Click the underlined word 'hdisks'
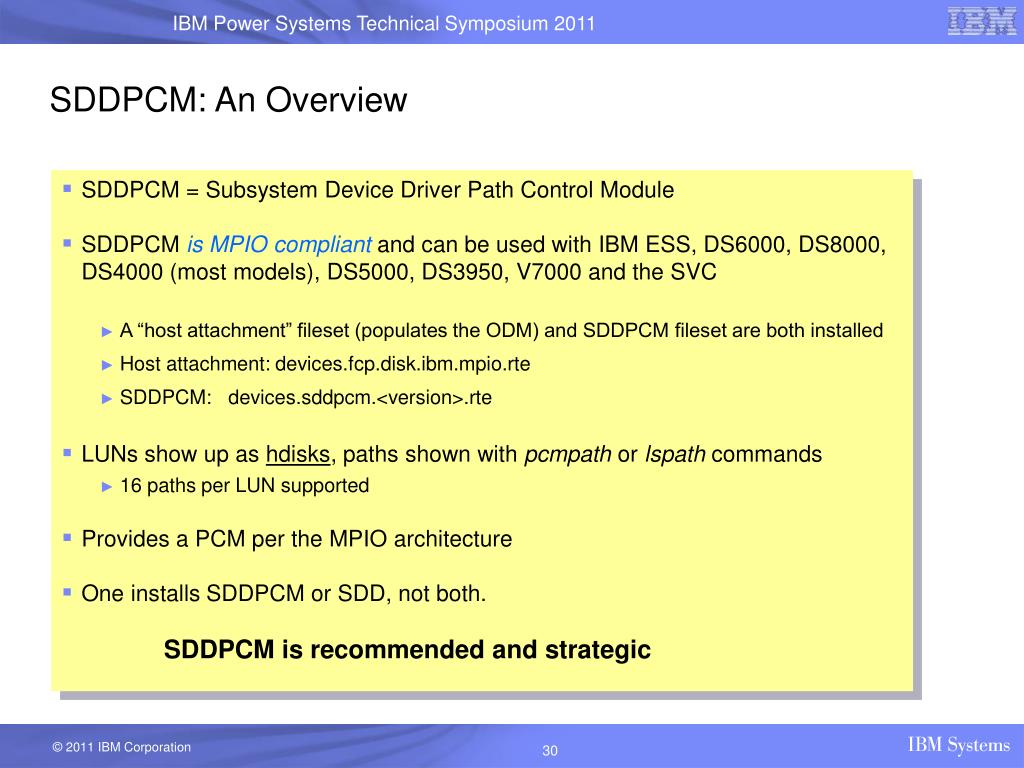The width and height of the screenshot is (1024, 768). pos(298,454)
